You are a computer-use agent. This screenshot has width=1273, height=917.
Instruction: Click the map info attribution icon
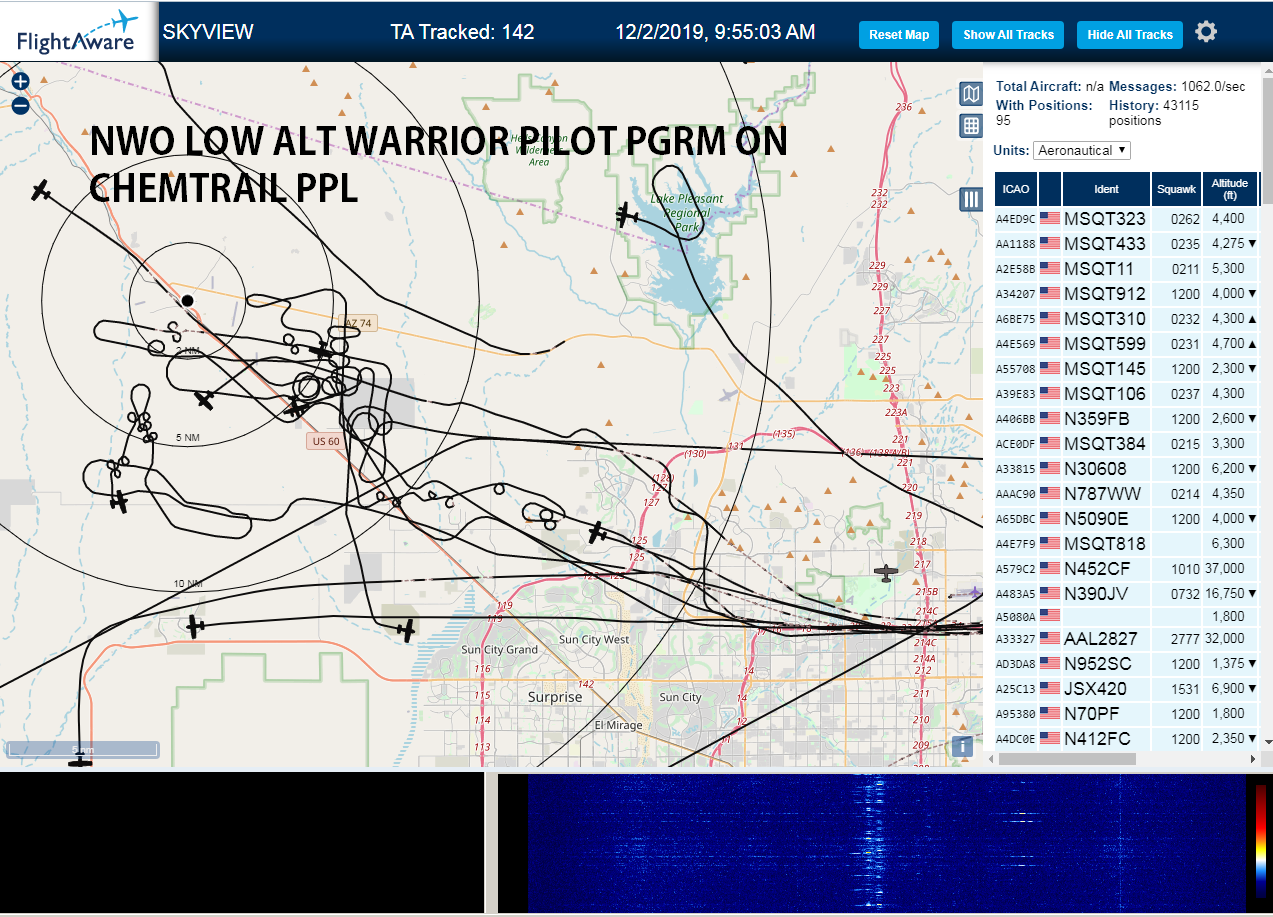pyautogui.click(x=961, y=746)
